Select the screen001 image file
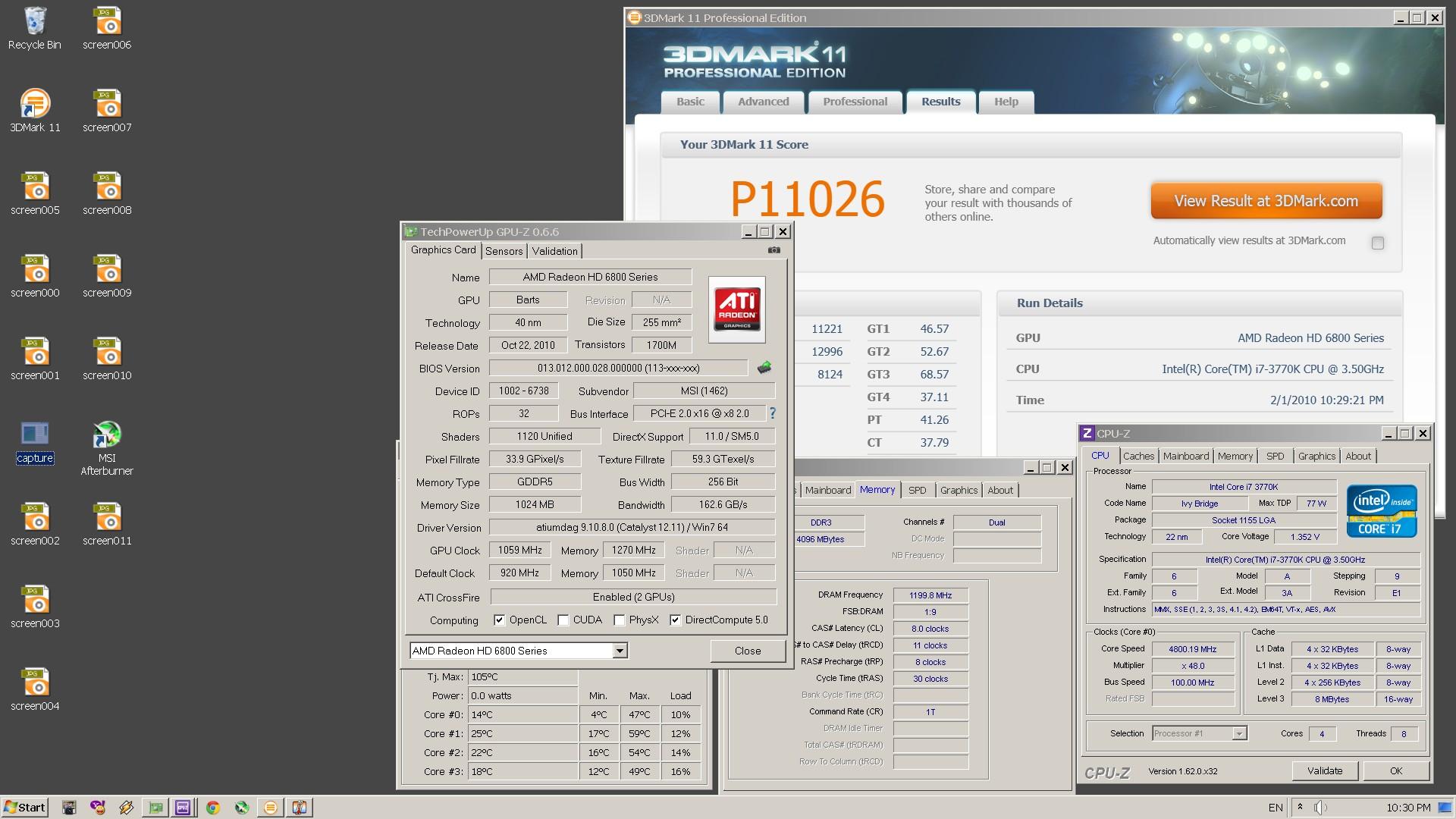Viewport: 1456px width, 819px height. coord(35,359)
